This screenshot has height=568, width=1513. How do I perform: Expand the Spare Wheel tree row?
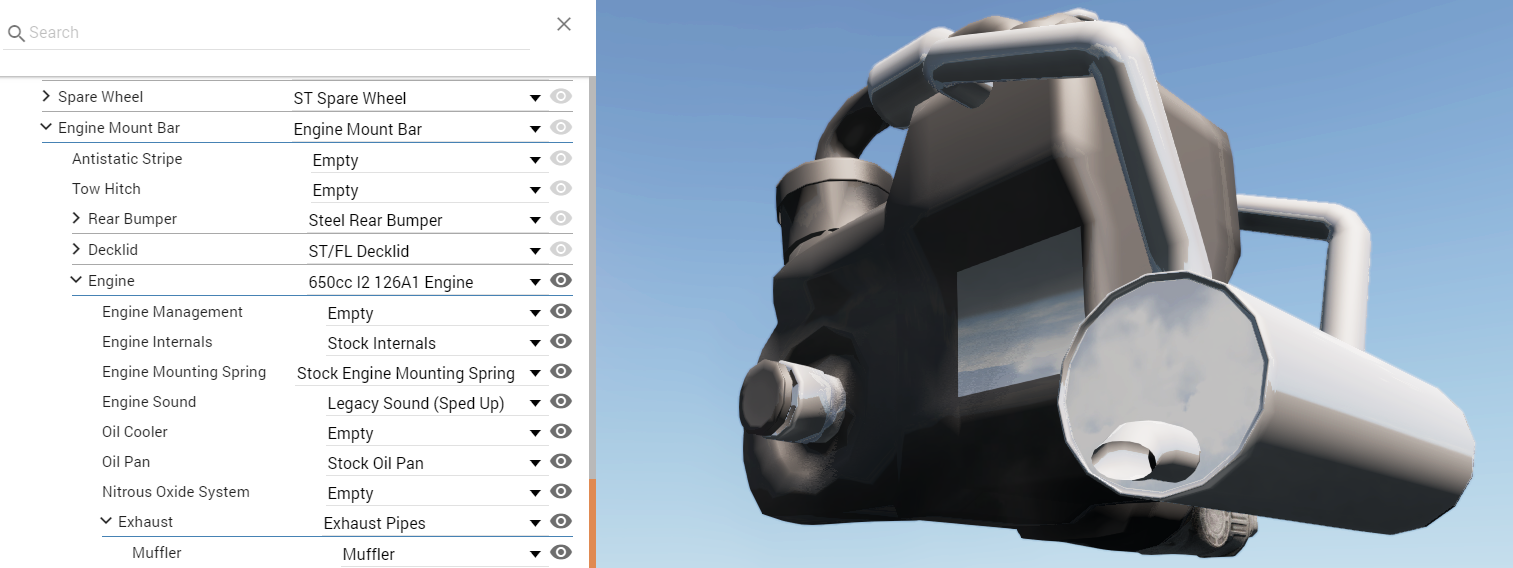pyautogui.click(x=46, y=97)
